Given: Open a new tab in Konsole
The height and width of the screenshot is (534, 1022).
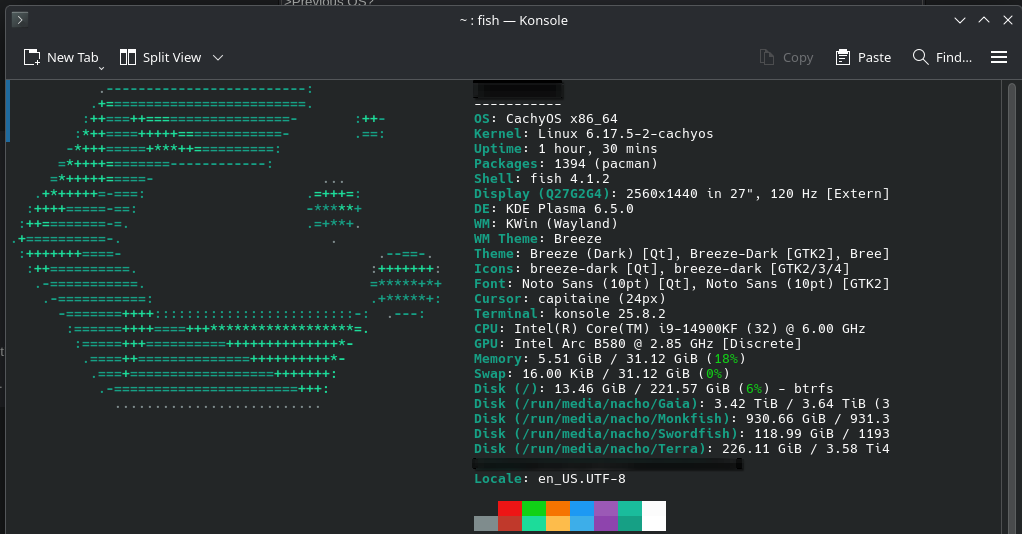Looking at the screenshot, I should 61,57.
